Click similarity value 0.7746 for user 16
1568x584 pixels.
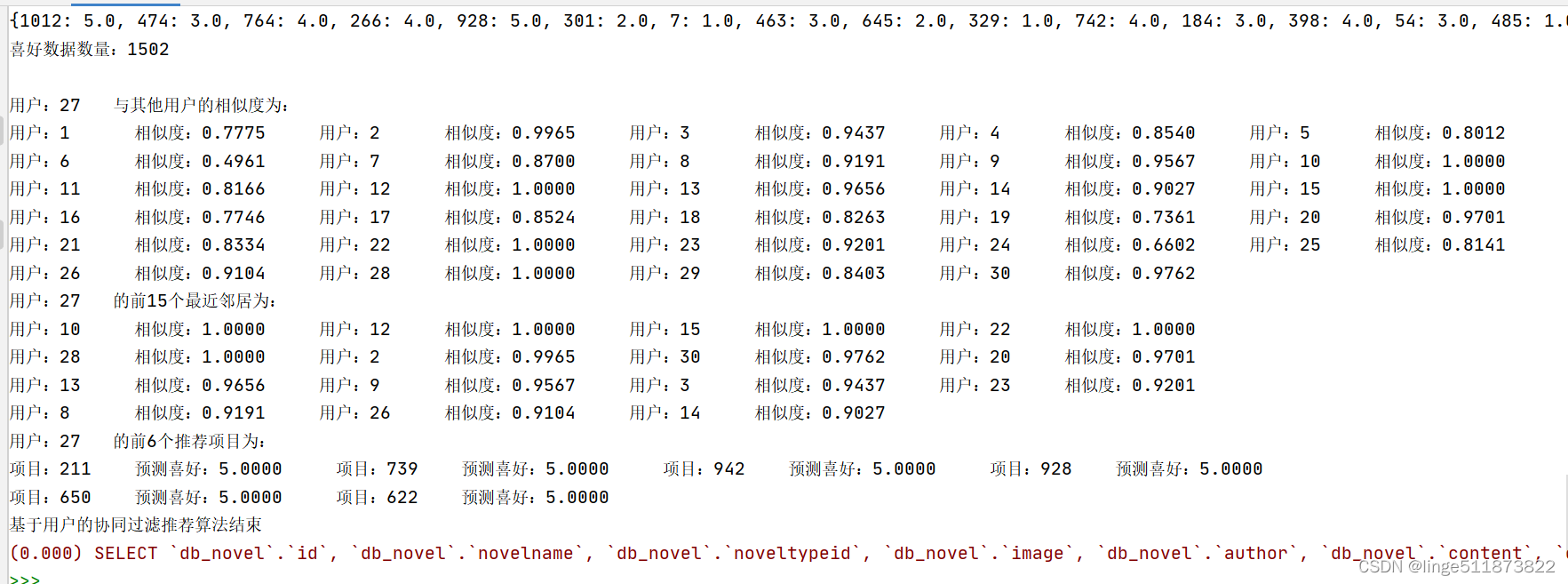point(233,218)
